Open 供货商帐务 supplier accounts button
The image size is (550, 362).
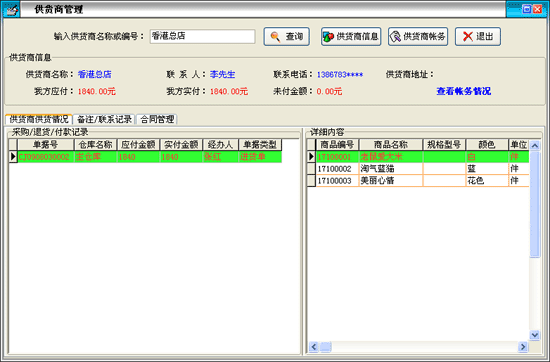[418, 36]
